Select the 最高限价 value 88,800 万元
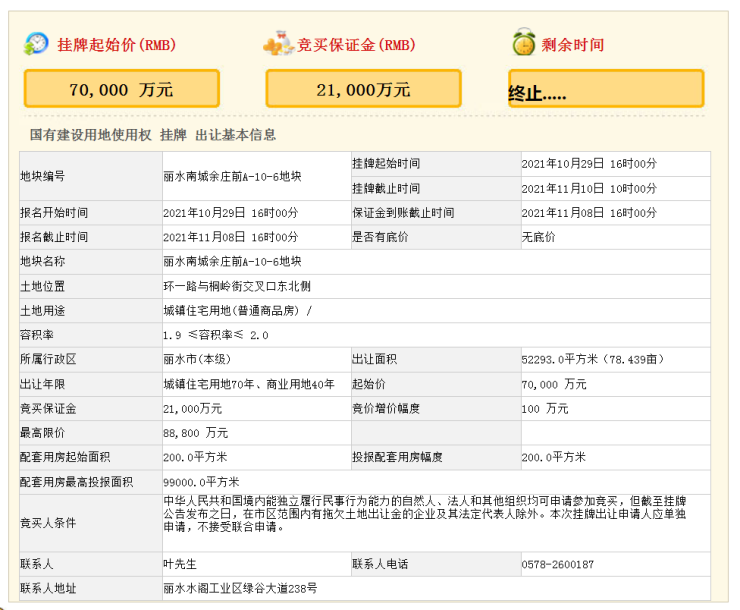 pyautogui.click(x=195, y=433)
